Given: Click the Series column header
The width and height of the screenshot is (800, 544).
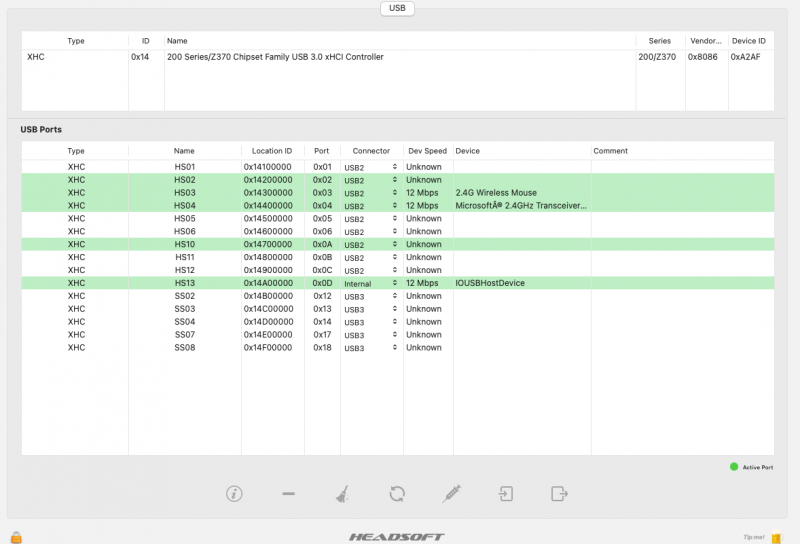Looking at the screenshot, I should (660, 41).
